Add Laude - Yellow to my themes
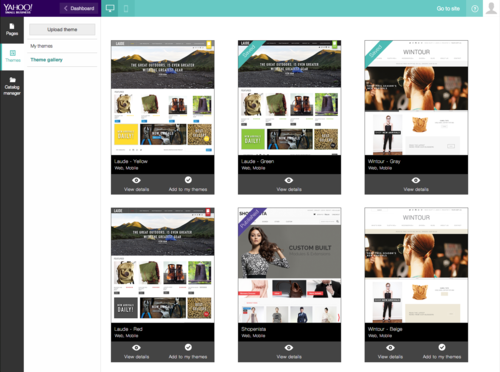 pyautogui.click(x=188, y=184)
